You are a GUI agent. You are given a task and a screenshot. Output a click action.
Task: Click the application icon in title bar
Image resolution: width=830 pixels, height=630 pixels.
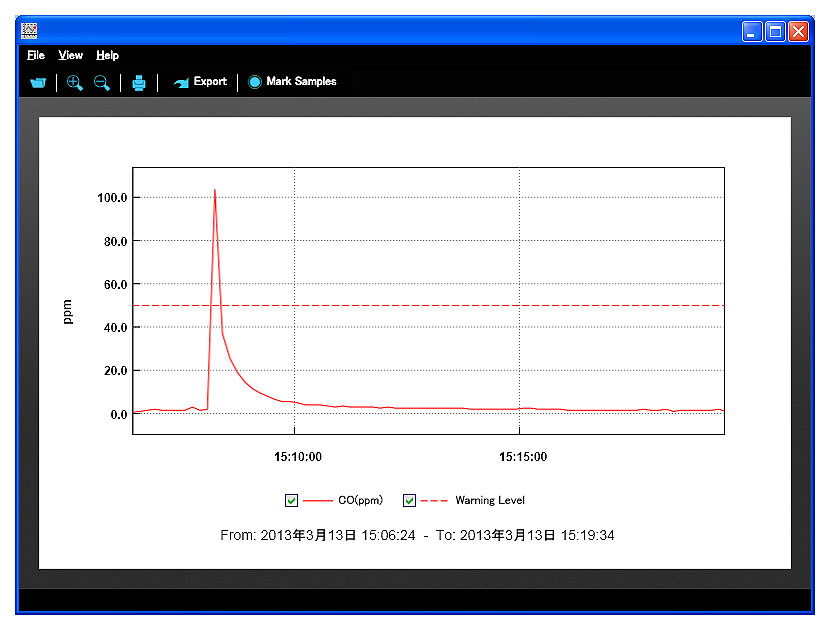click(x=30, y=31)
